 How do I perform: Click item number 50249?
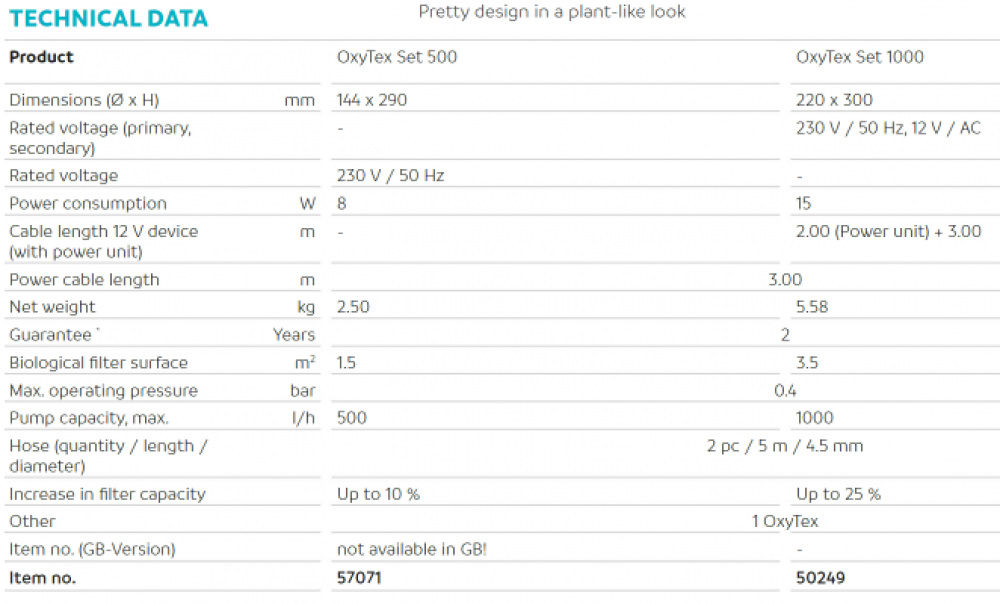pyautogui.click(x=820, y=578)
